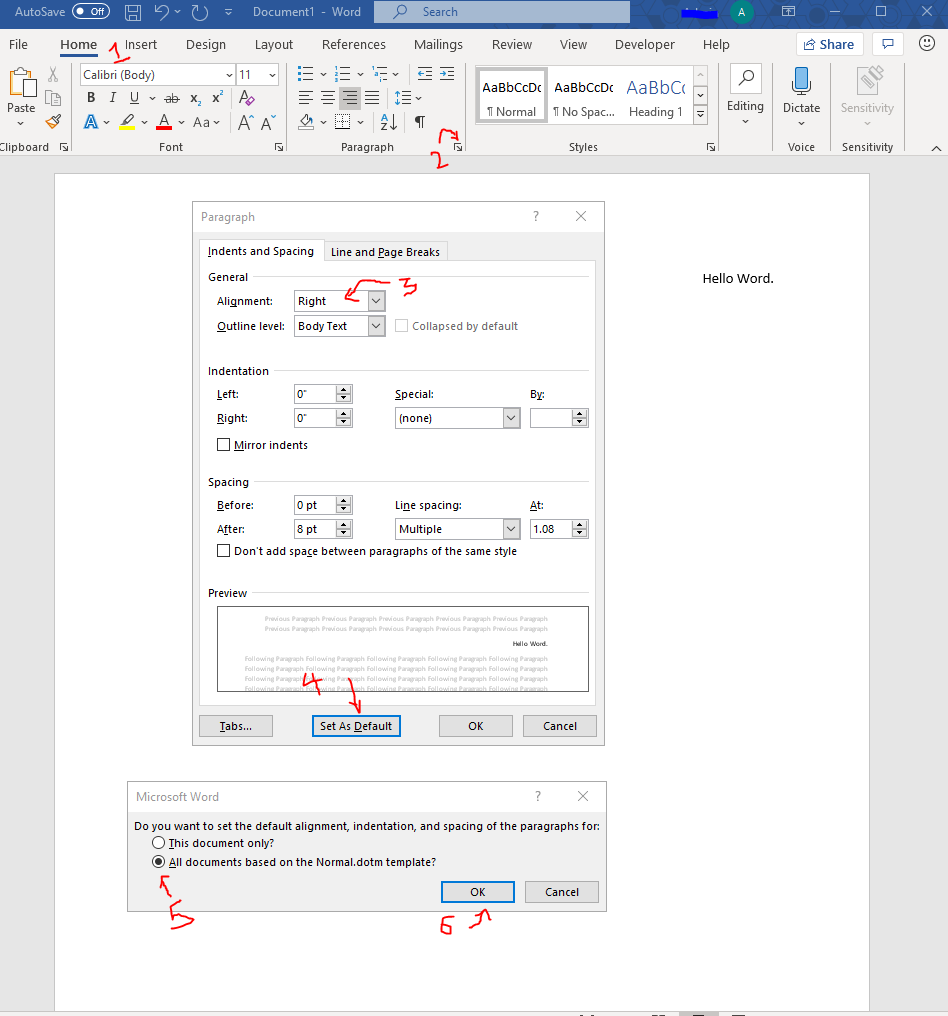Viewport: 948px width, 1016px height.
Task: Toggle bold formatting
Action: pos(90,97)
